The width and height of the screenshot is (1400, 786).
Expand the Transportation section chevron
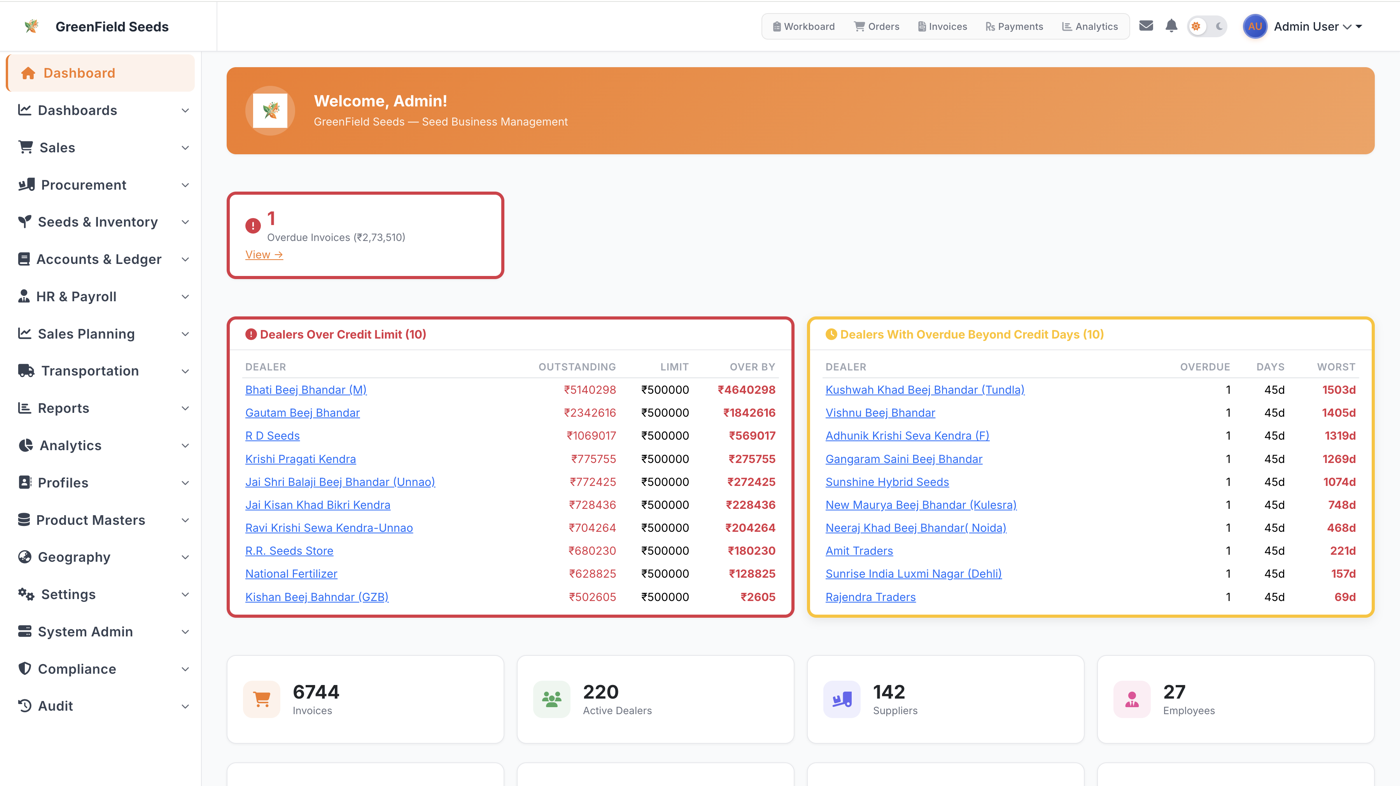[x=185, y=371]
